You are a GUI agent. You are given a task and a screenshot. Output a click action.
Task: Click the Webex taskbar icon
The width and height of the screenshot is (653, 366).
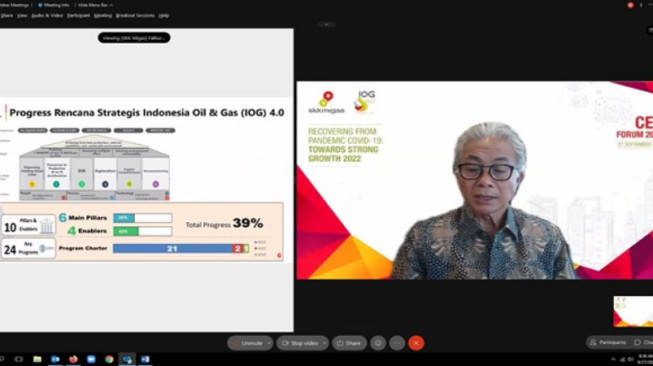127,359
